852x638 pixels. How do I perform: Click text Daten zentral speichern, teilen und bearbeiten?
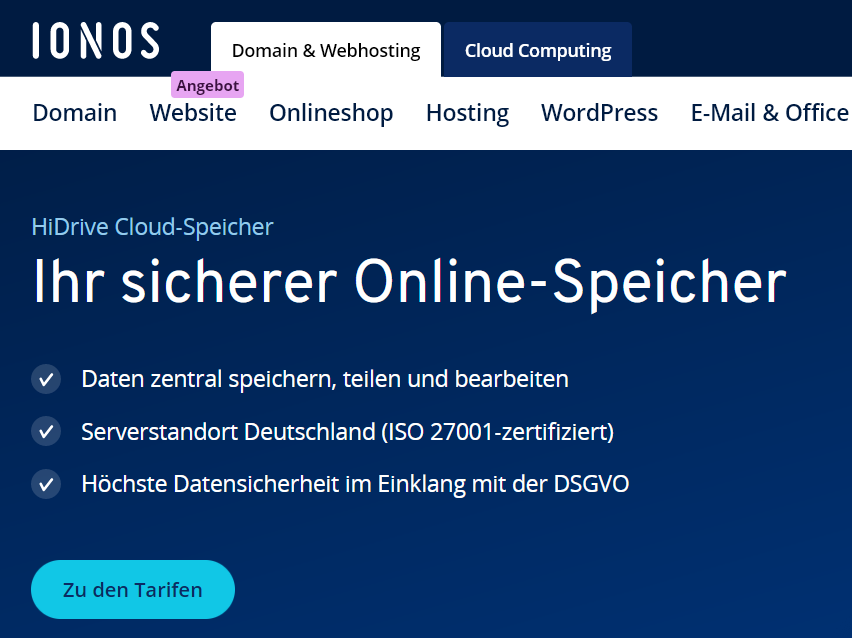tap(325, 379)
